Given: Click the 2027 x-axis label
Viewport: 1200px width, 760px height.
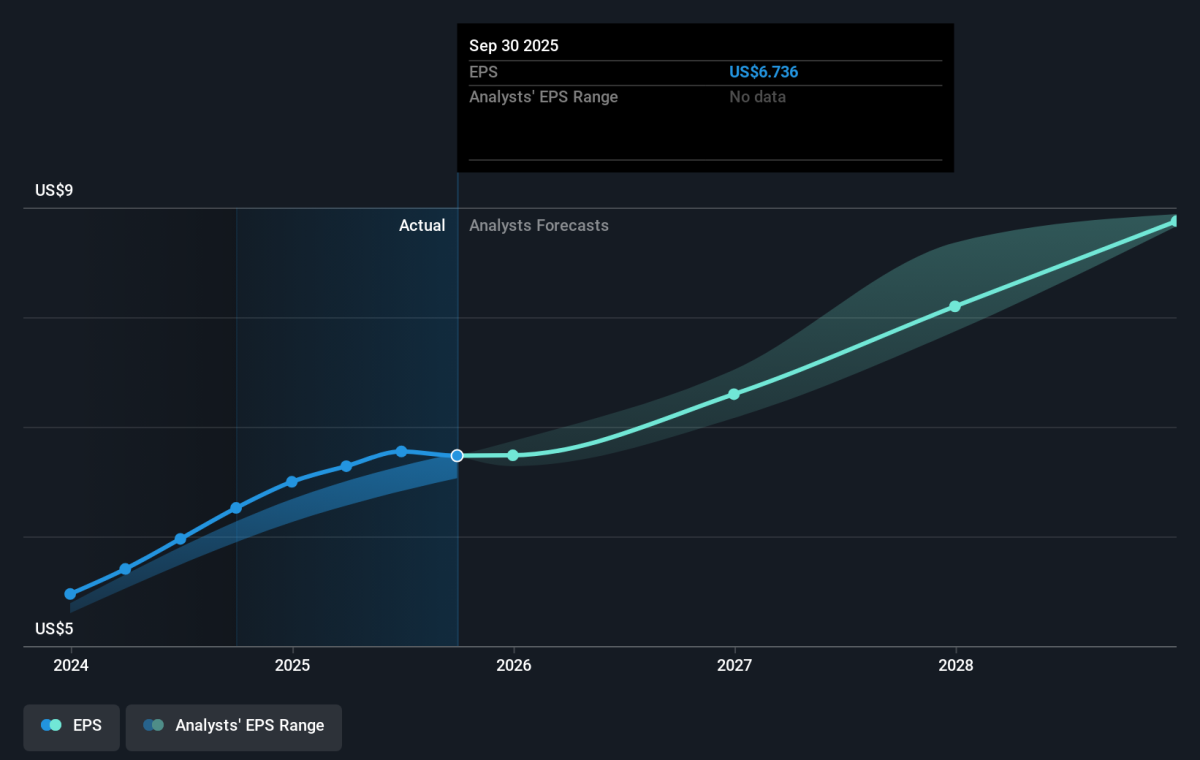Looking at the screenshot, I should click(x=734, y=665).
